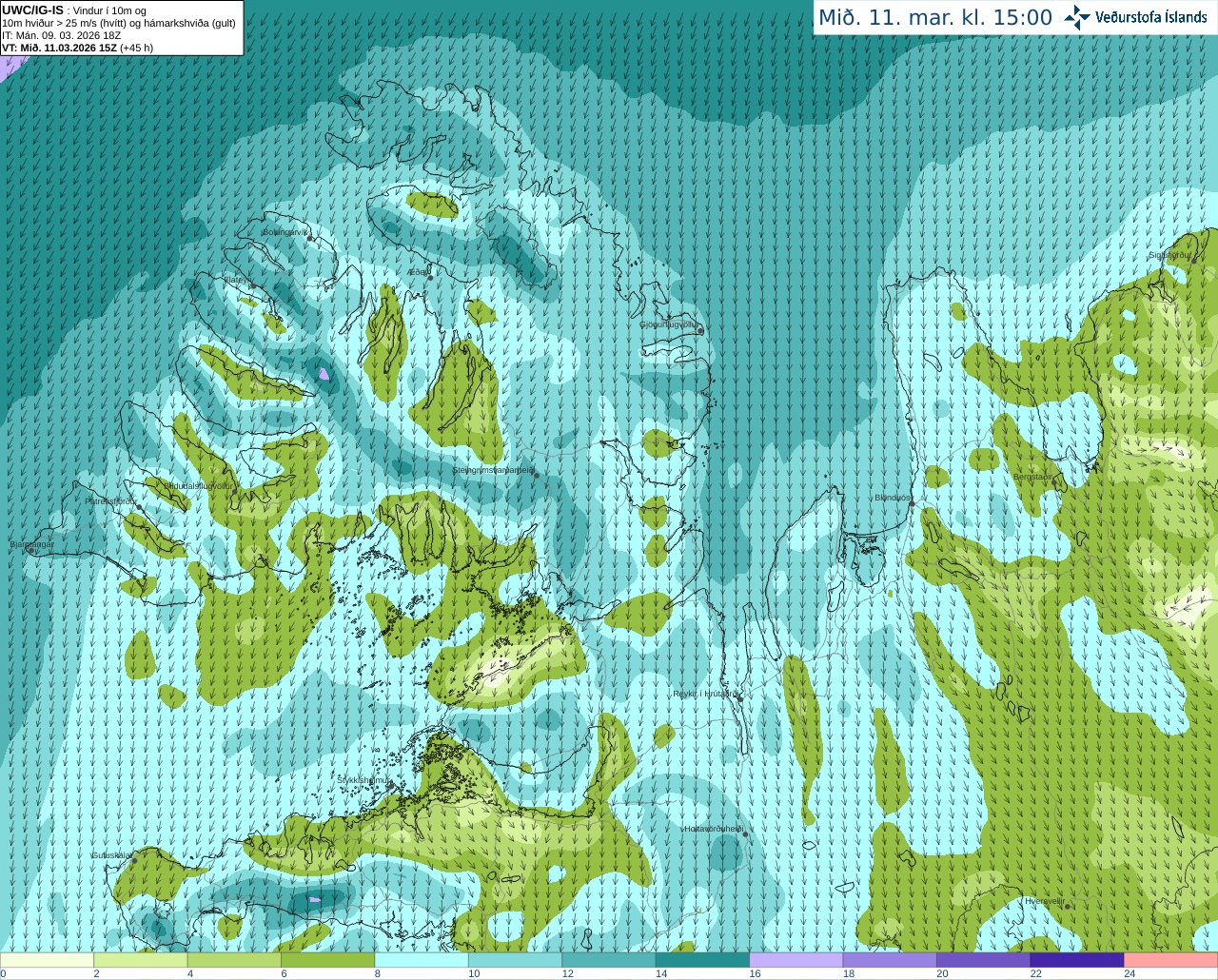1218x980 pixels.
Task: Click the Steingrímsfjarðarheiði station label
Action: (x=492, y=470)
